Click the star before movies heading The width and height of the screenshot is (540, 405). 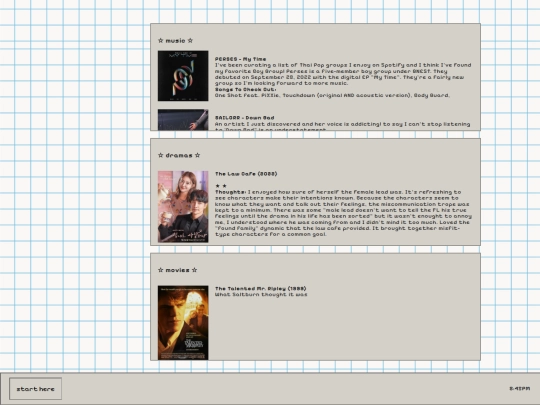(x=160, y=270)
